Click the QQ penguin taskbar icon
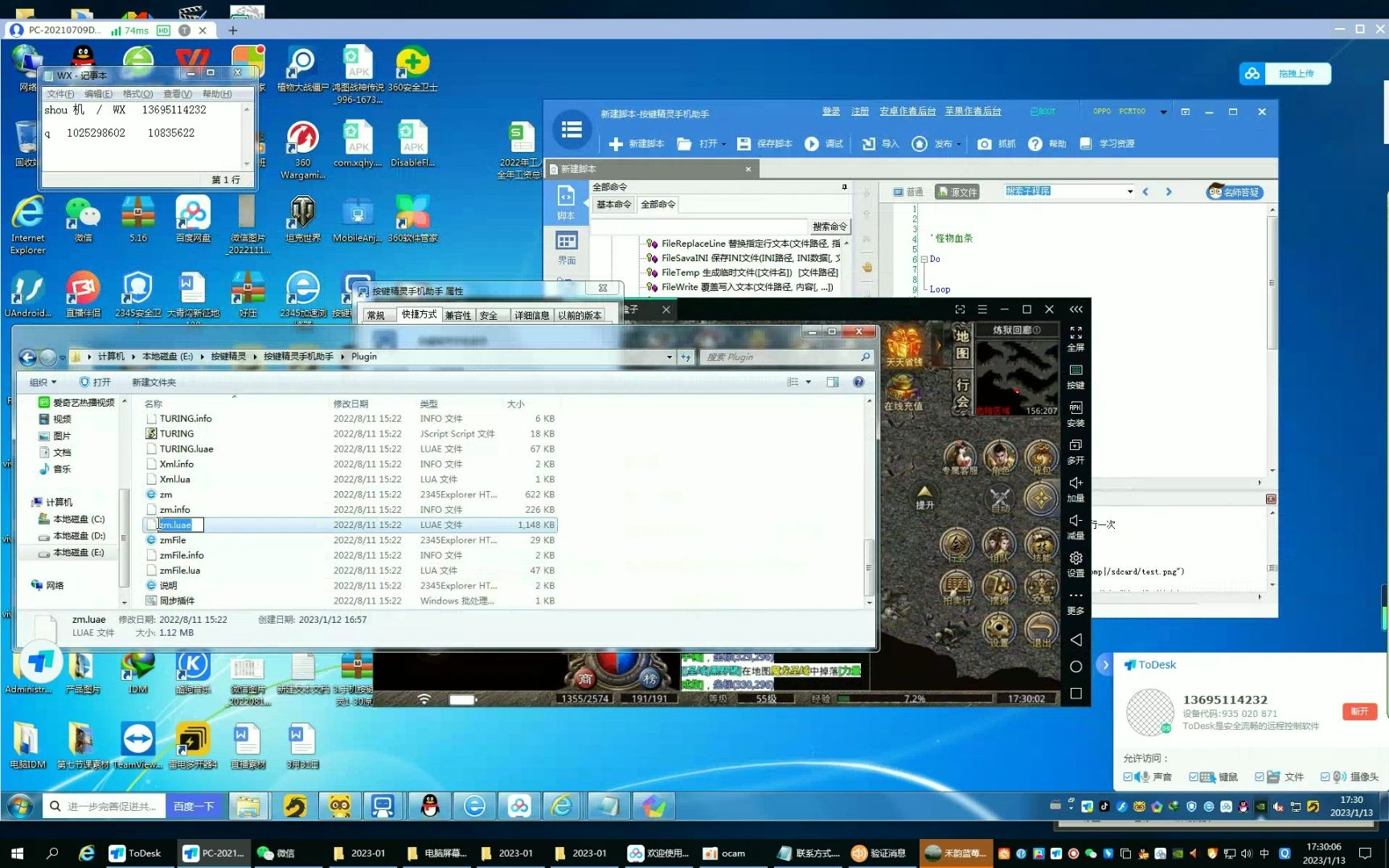Image resolution: width=1389 pixels, height=868 pixels. (430, 806)
